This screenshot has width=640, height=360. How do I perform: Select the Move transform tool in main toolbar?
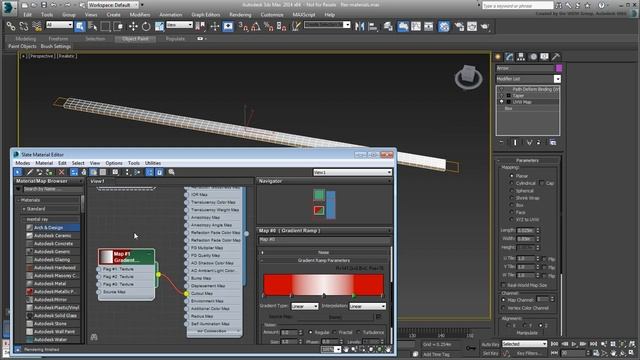pyautogui.click(x=133, y=27)
